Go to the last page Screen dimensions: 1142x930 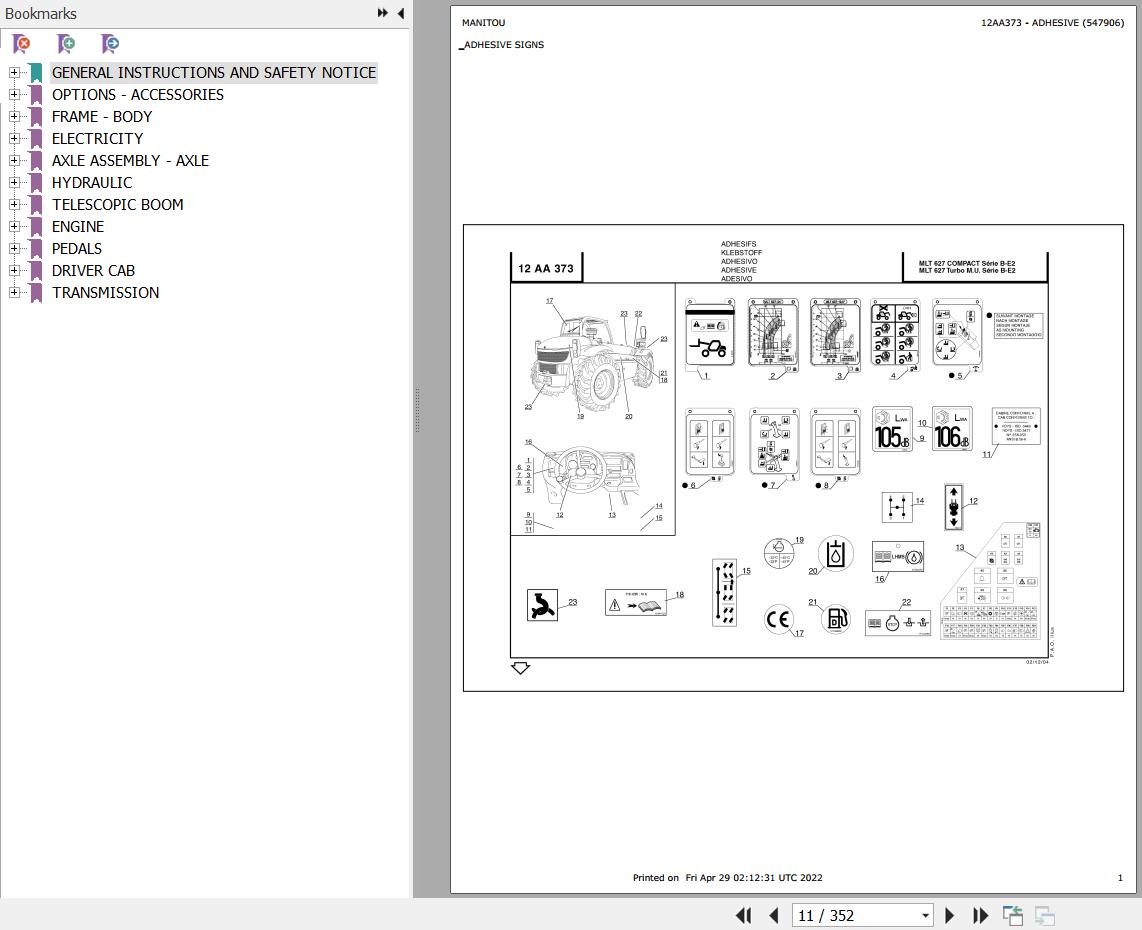[x=980, y=915]
